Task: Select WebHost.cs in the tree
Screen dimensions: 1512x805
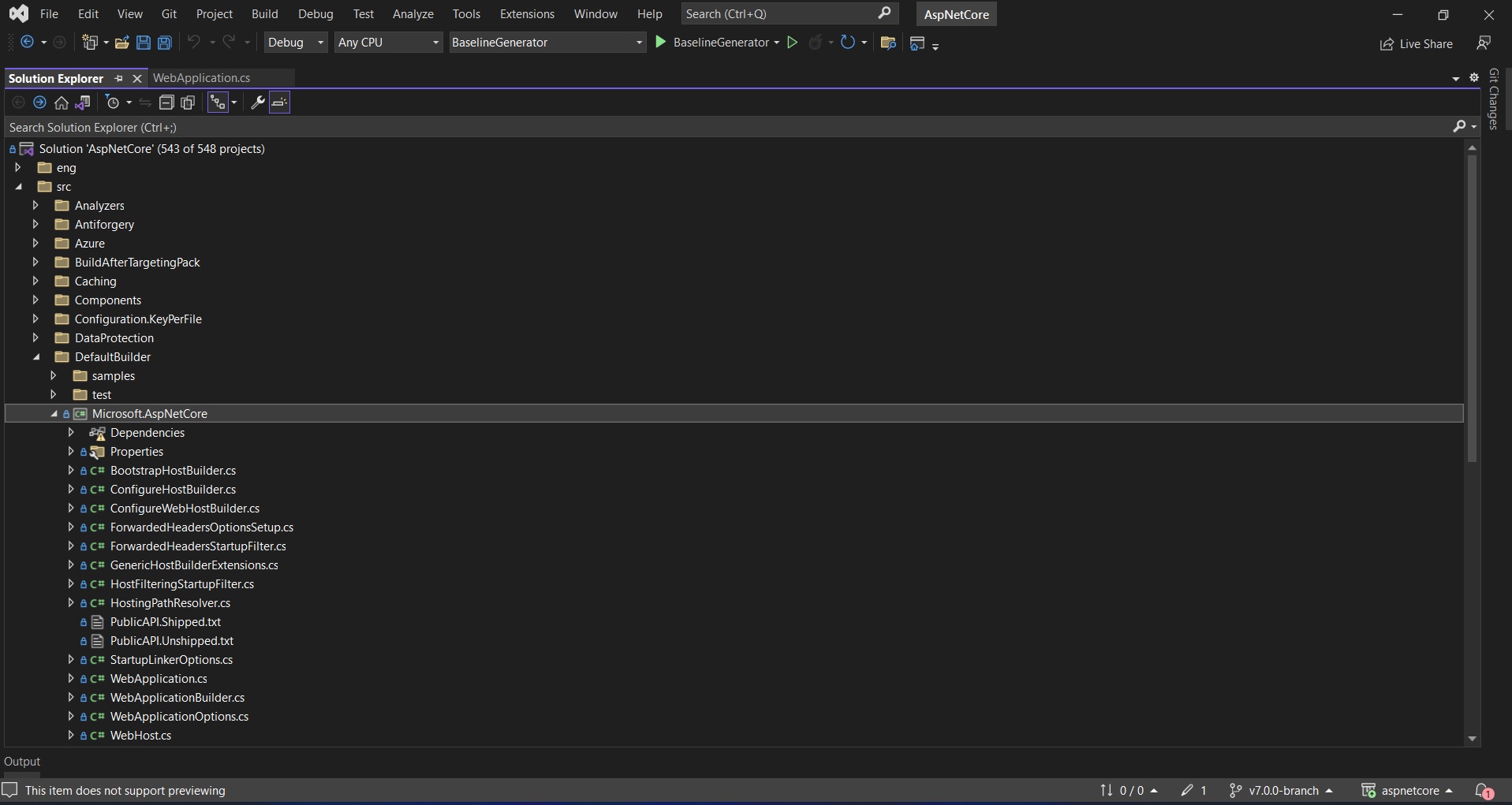Action: click(x=140, y=736)
